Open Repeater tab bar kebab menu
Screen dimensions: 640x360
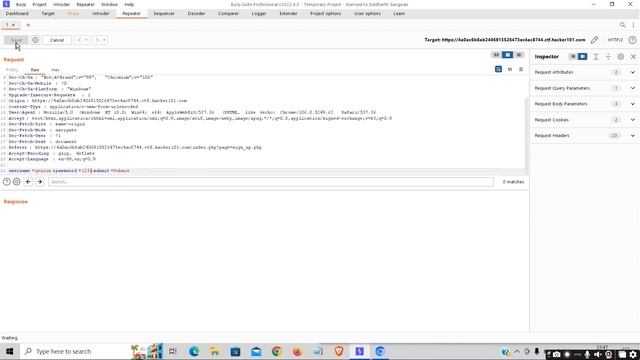(633, 25)
